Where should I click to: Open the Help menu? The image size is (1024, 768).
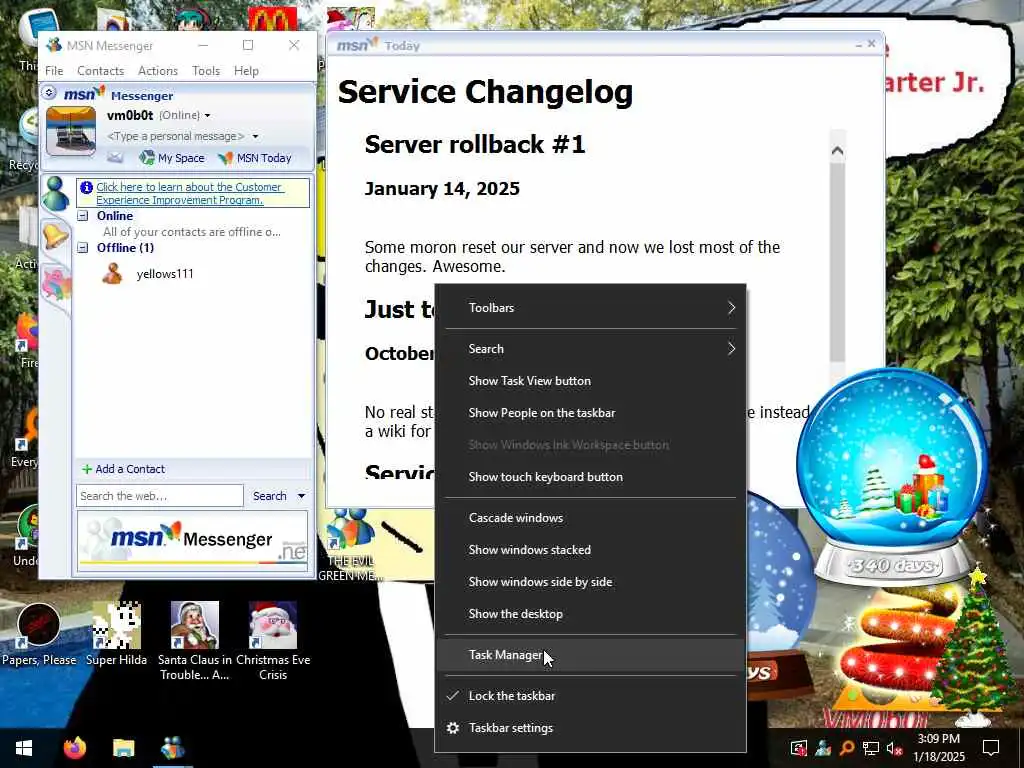pyautogui.click(x=246, y=71)
